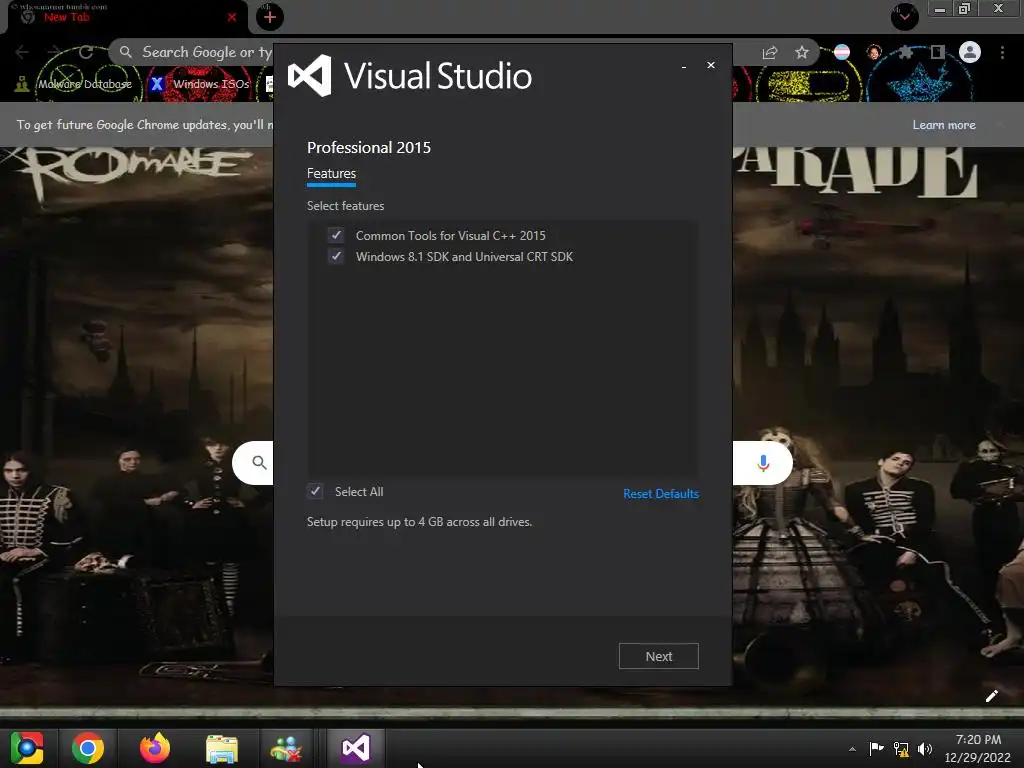1024x768 pixels.
Task: Uncheck Windows 8.1 SDK and Universal CRT SDK
Action: [x=336, y=256]
